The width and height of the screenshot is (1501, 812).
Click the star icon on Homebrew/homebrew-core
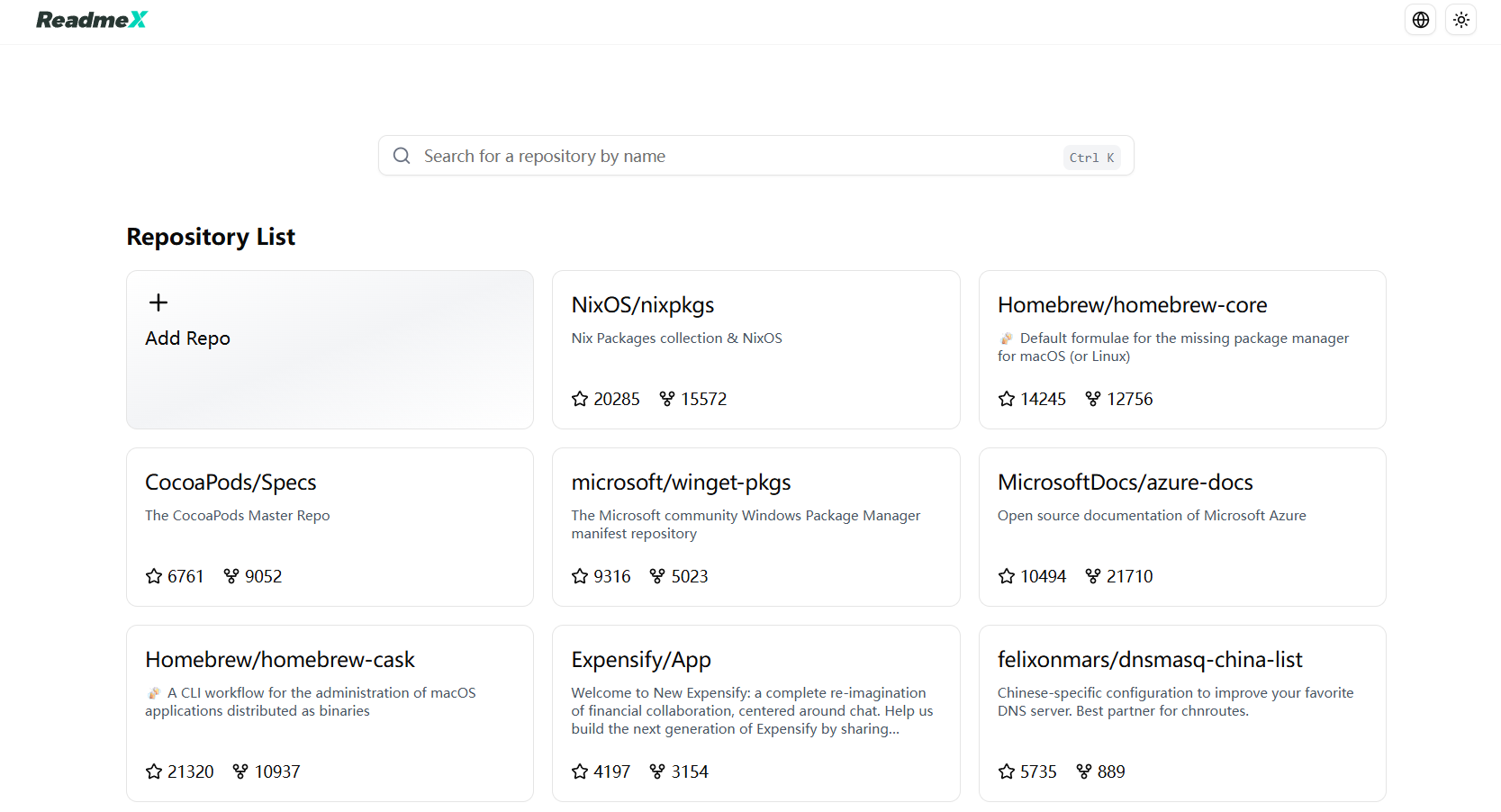[1007, 399]
